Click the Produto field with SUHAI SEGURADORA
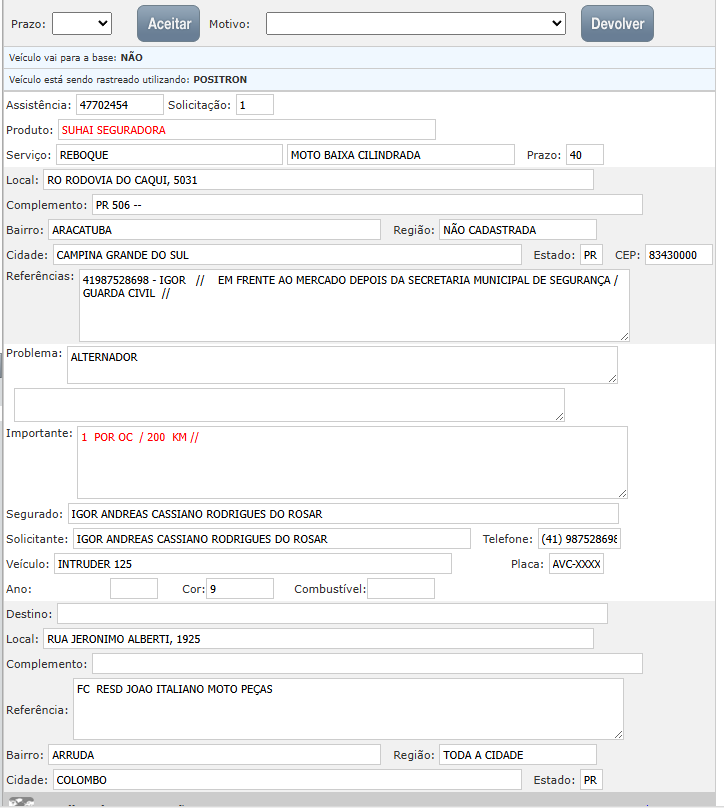724x808 pixels. 246,130
